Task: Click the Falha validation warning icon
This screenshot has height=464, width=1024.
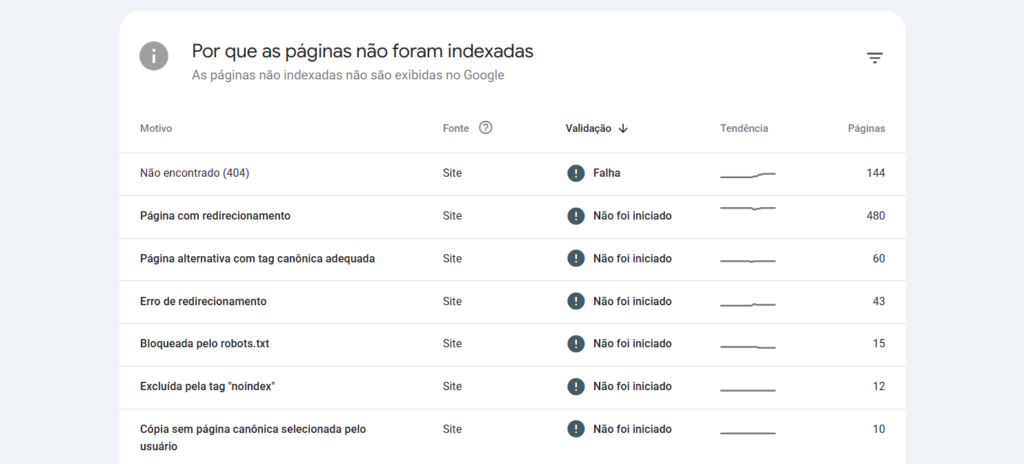Action: point(575,173)
